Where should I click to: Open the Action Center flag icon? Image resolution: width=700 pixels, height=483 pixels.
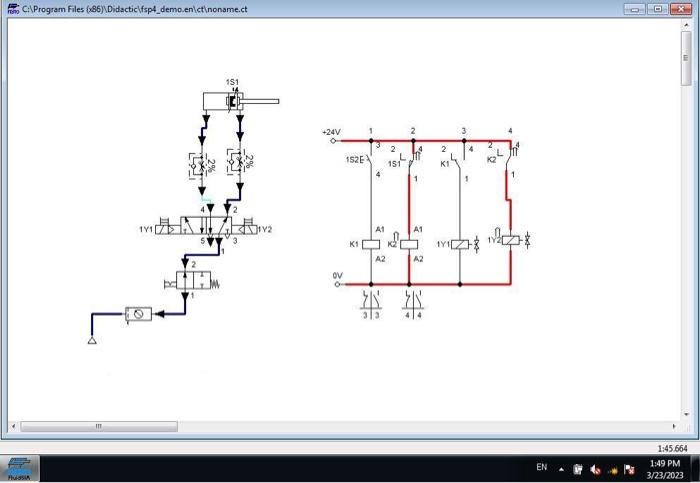pyautogui.click(x=629, y=469)
